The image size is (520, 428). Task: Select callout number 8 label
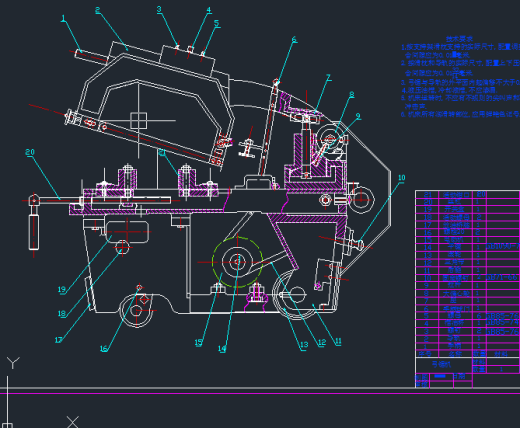point(352,95)
